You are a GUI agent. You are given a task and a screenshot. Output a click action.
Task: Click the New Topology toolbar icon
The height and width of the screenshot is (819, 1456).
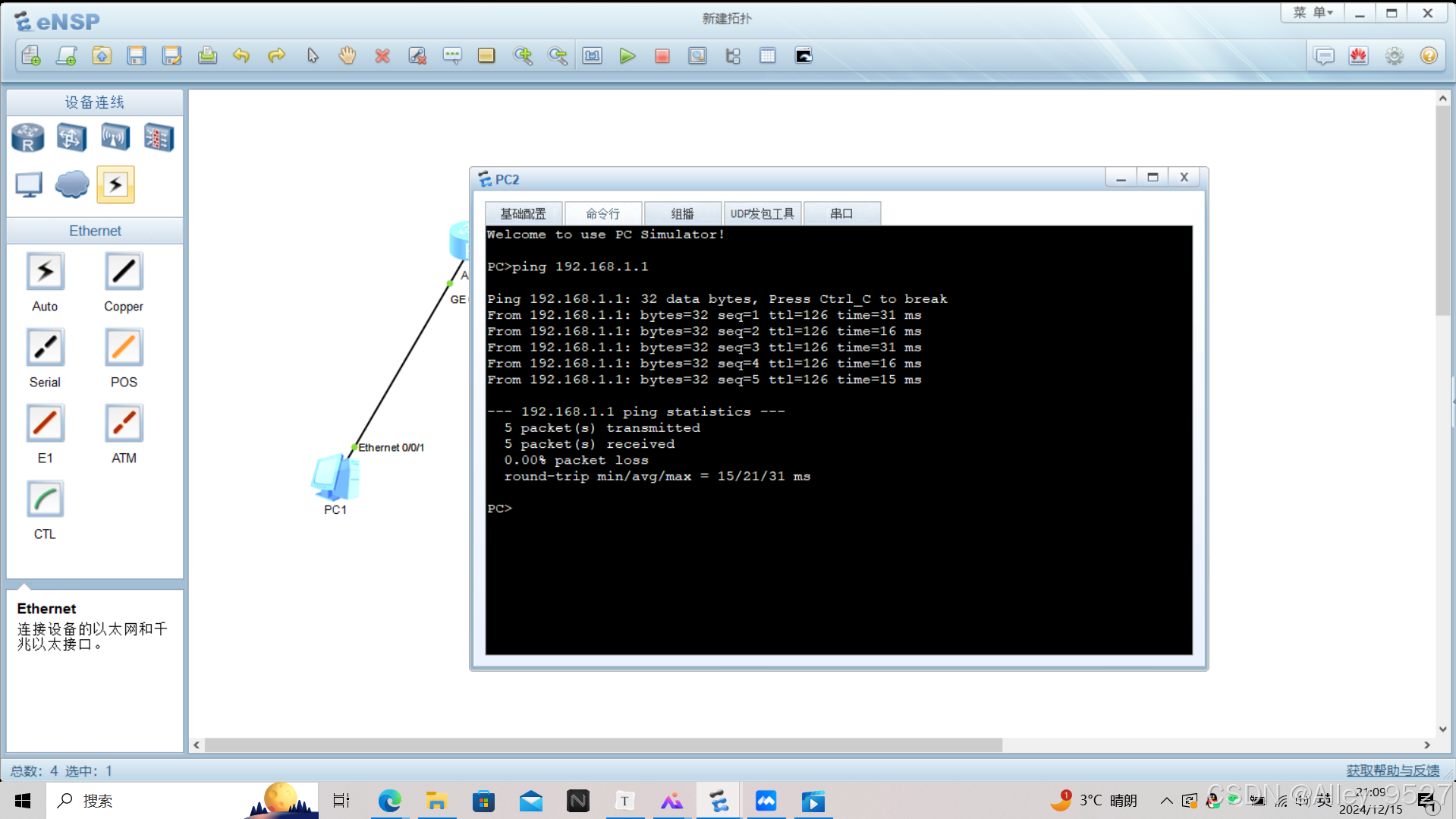[x=31, y=55]
